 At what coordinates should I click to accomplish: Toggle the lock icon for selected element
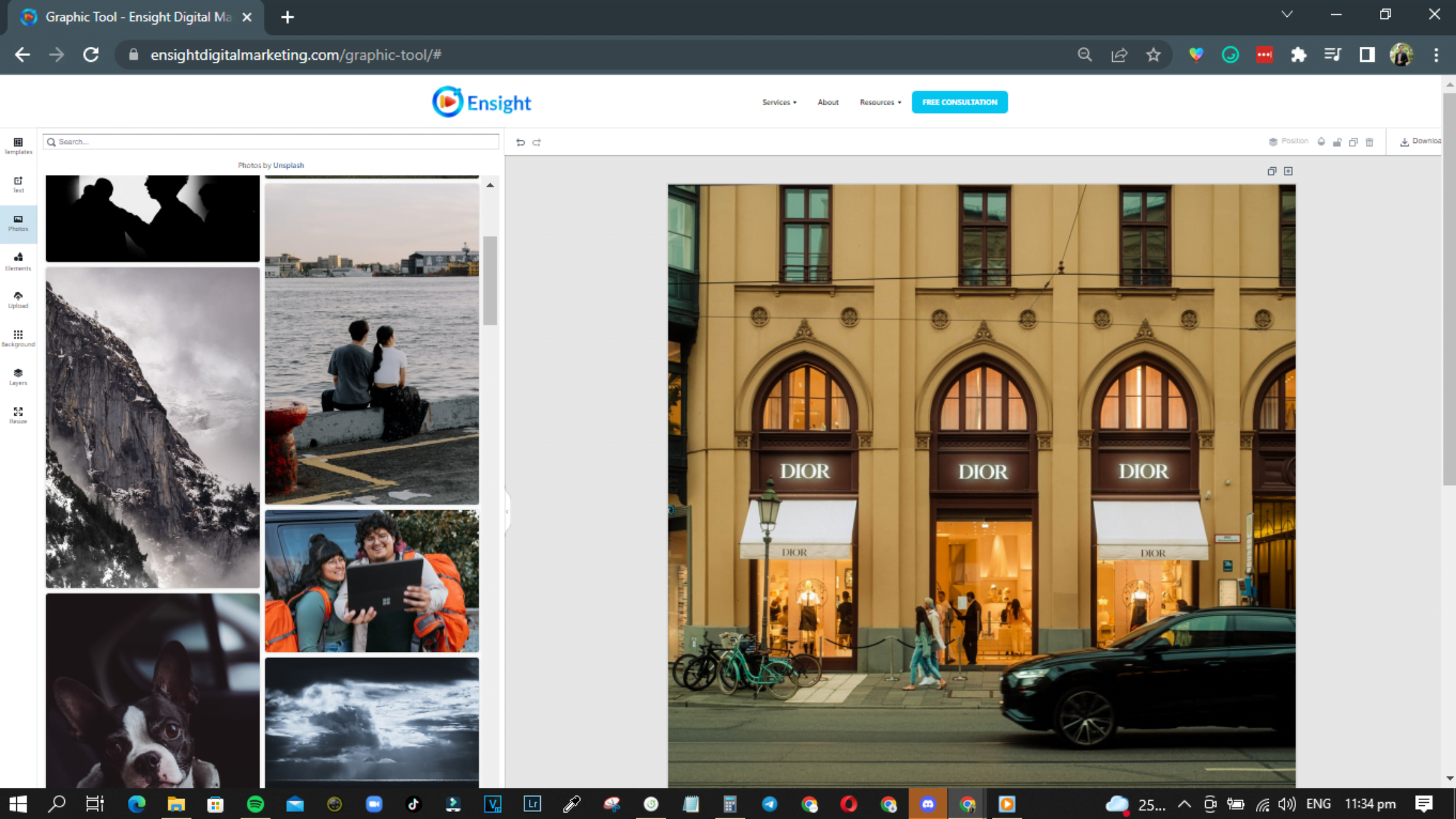1337,142
